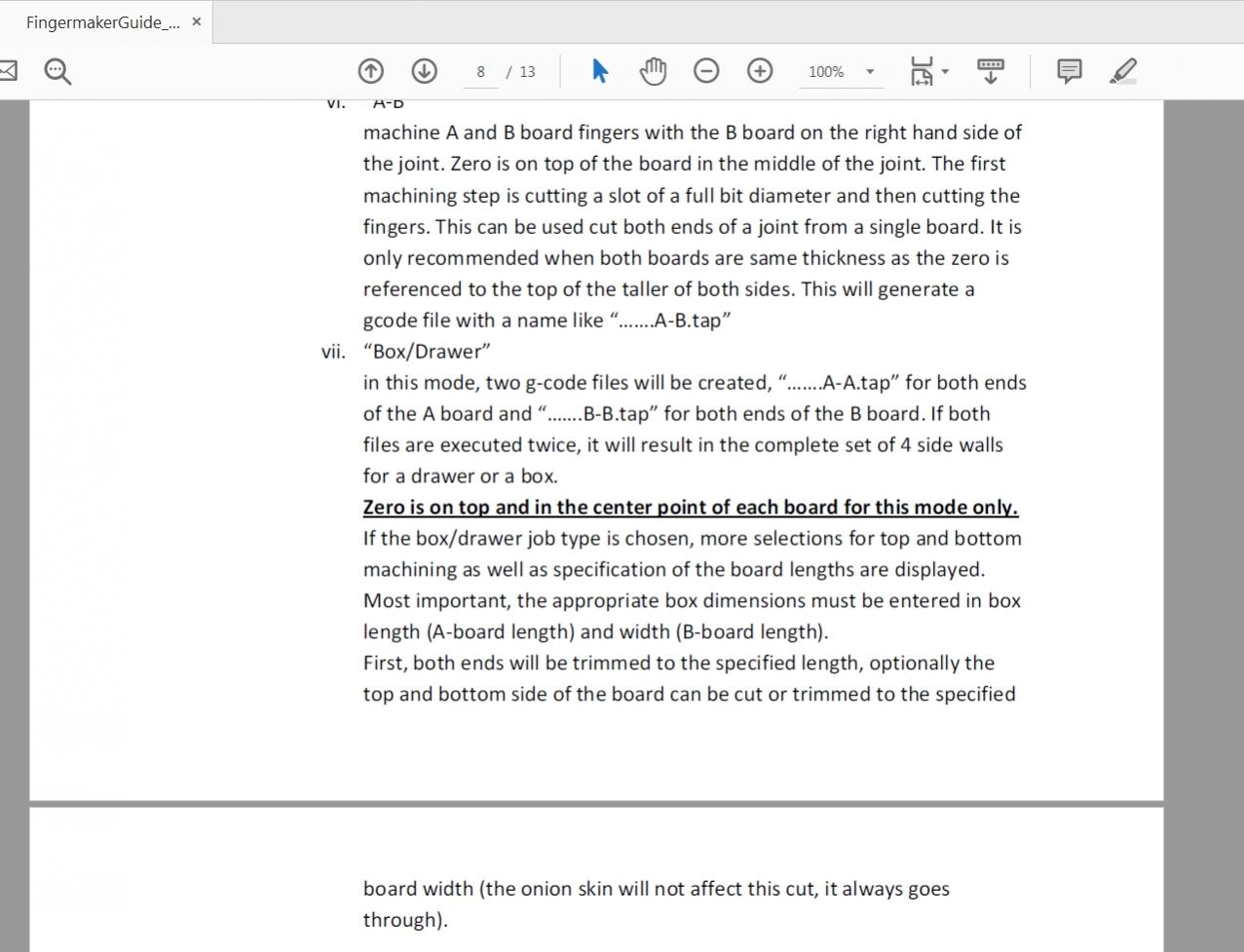Click the line beginning 'First, both ends will be trimmed'
The image size is (1244, 952).
tap(678, 664)
